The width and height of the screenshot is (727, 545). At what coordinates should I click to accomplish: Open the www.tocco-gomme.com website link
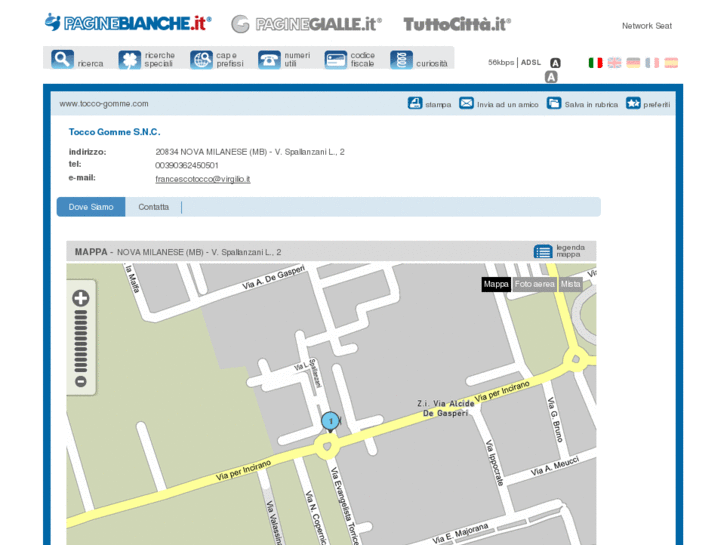104,104
